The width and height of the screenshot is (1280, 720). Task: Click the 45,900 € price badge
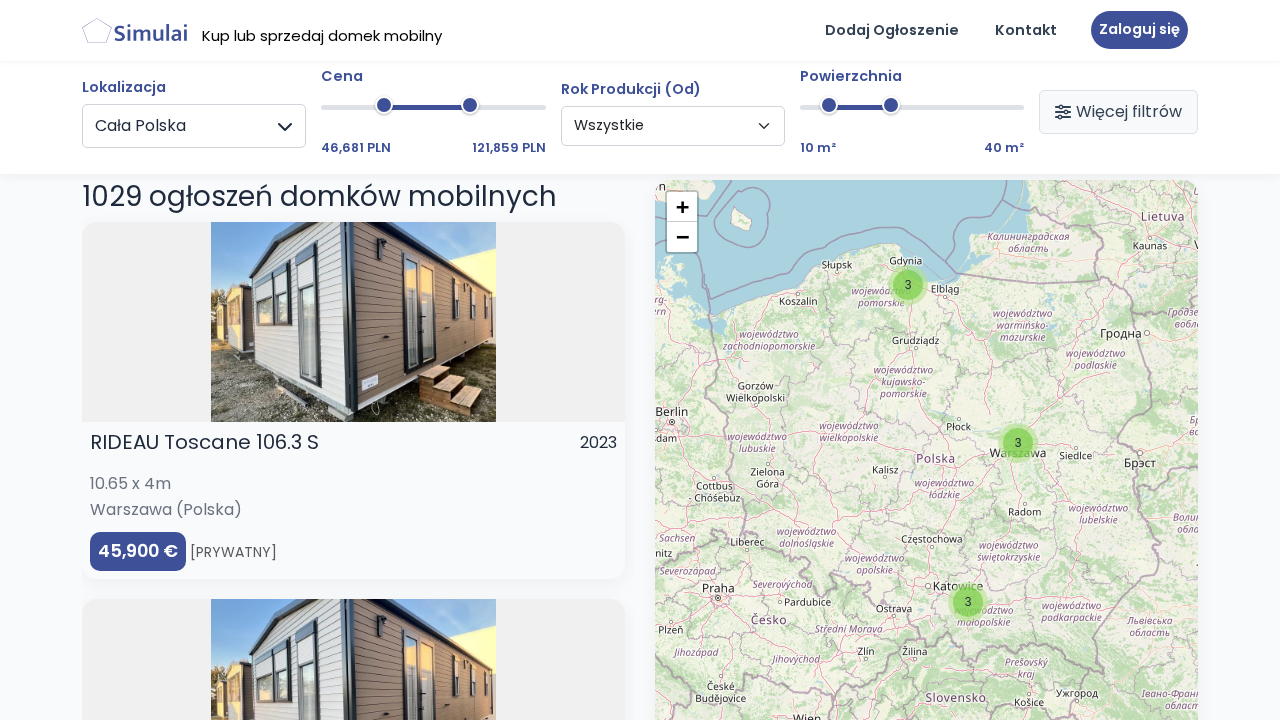(x=138, y=551)
